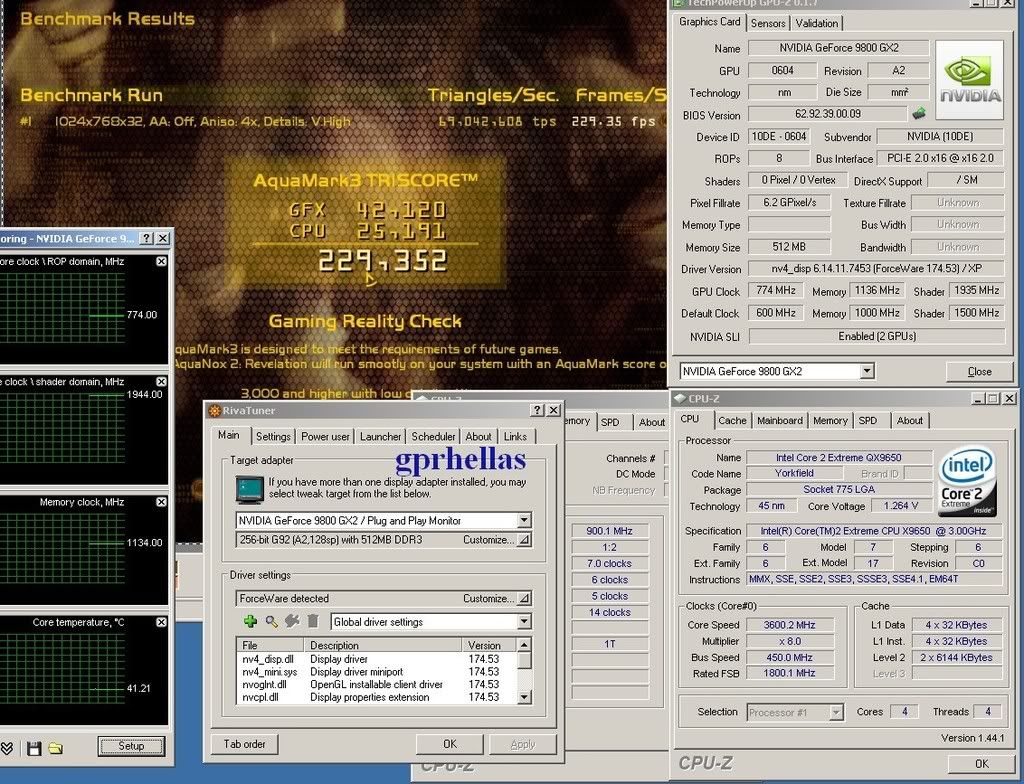Image resolution: width=1024 pixels, height=784 pixels.
Task: Click the save floppy icon in monitoring window
Action: [34, 748]
